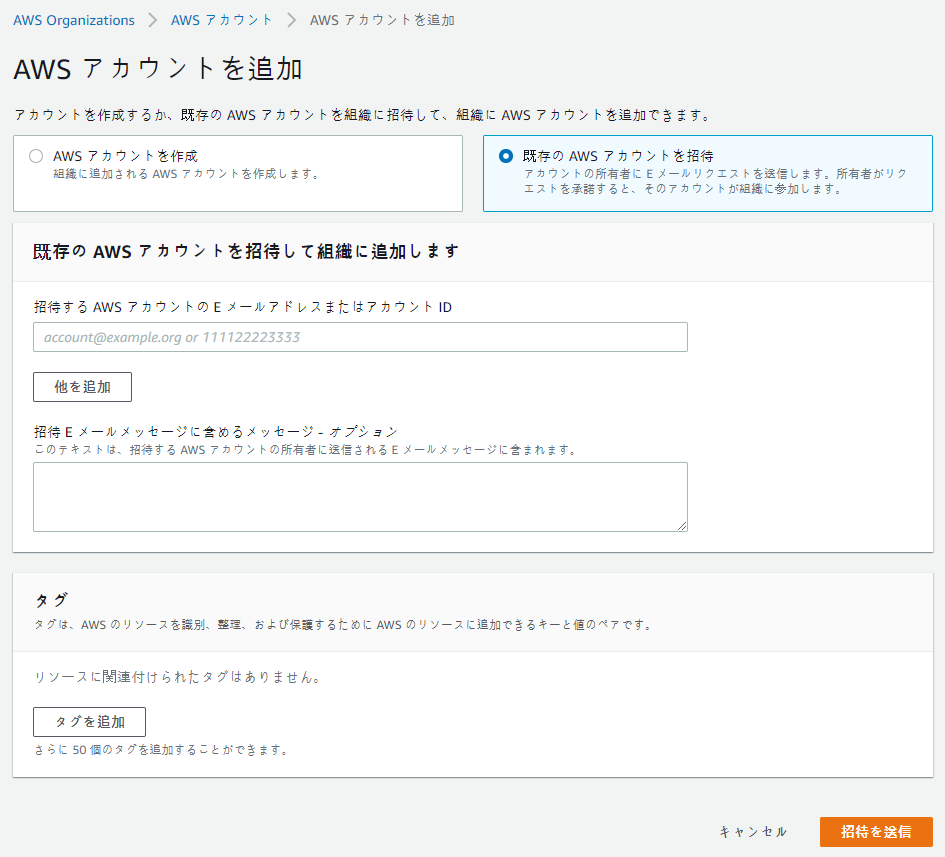Submit with the orange 招待を送信 button
The width and height of the screenshot is (945, 857).
[x=876, y=832]
